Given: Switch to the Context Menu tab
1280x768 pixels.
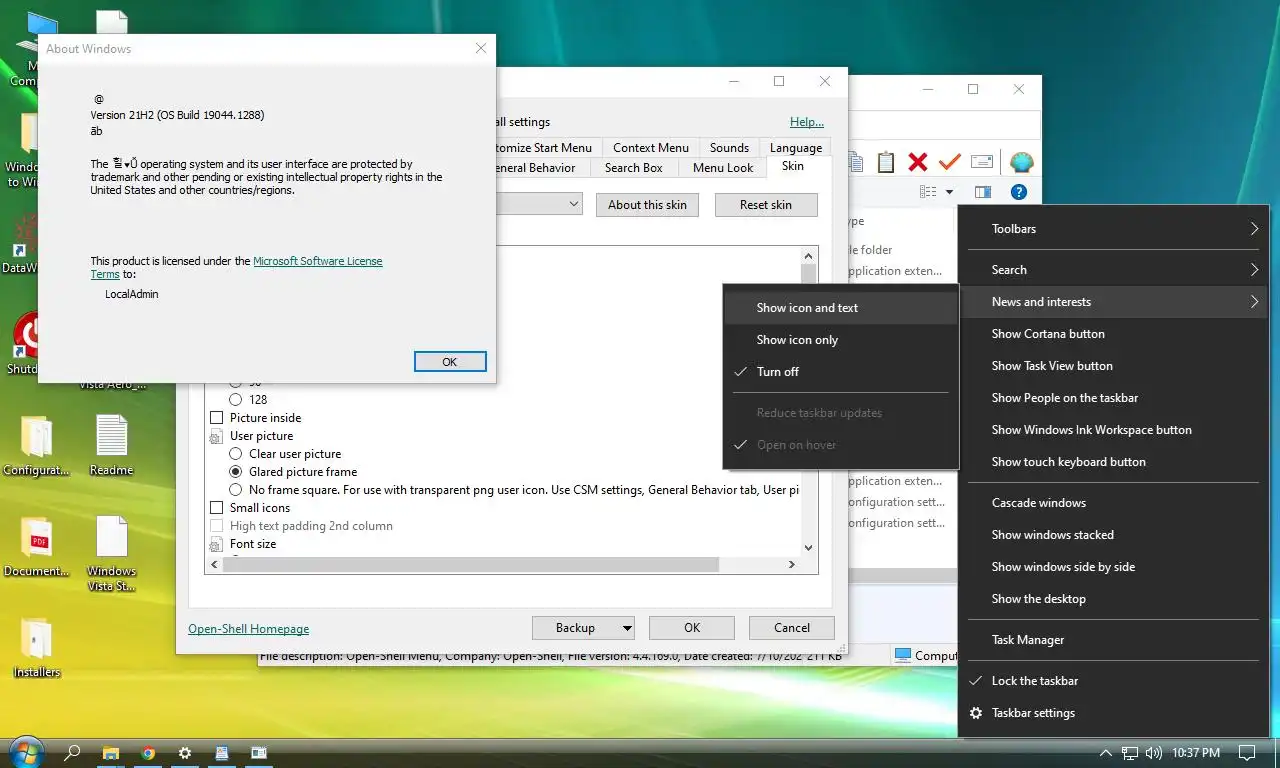Looking at the screenshot, I should click(651, 148).
